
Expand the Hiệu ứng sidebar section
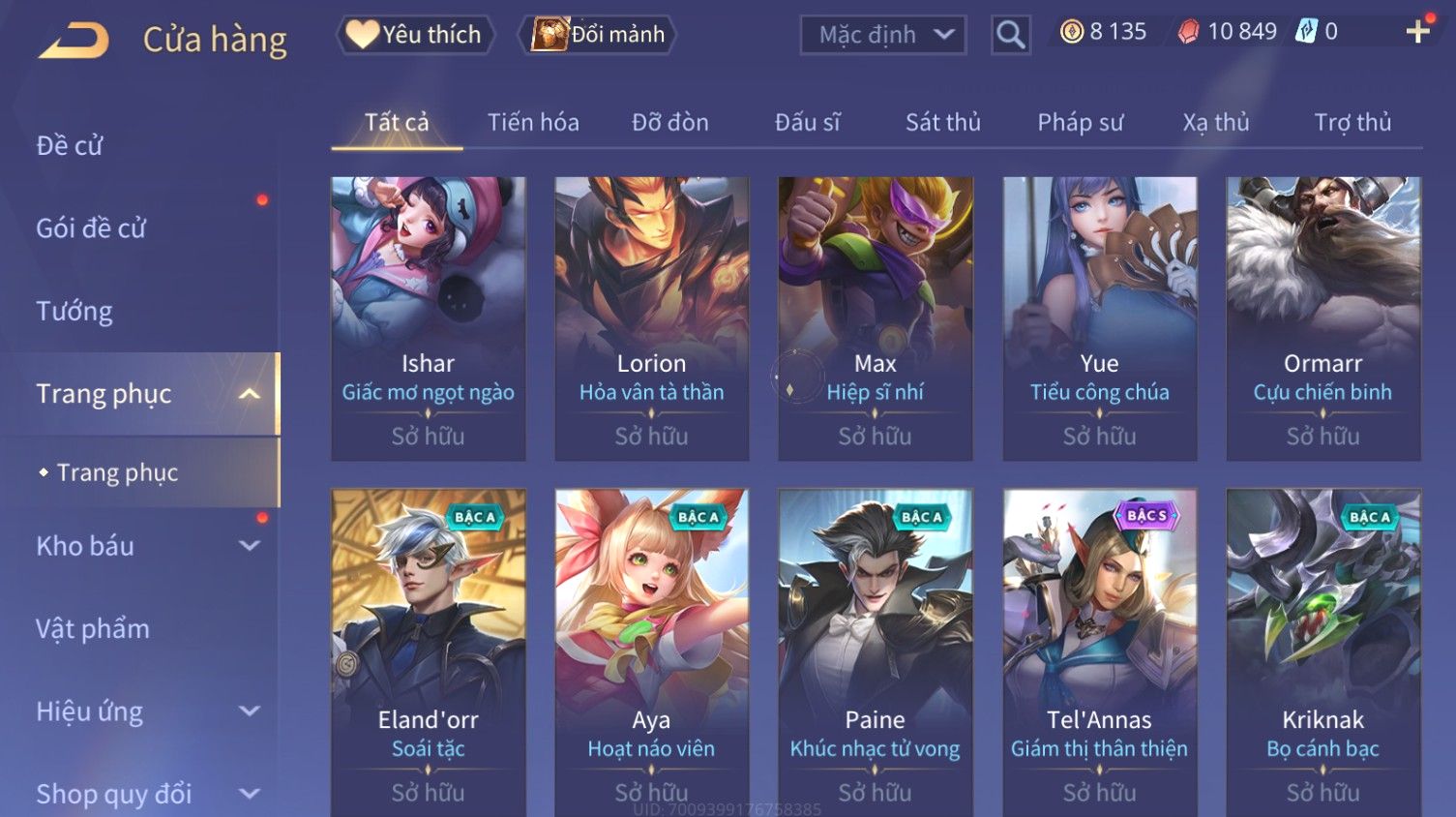[250, 711]
